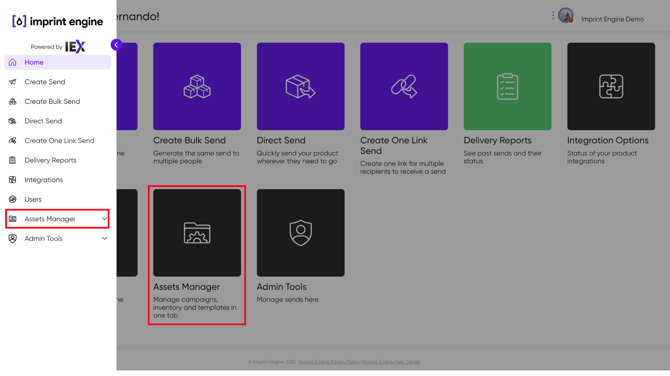The width and height of the screenshot is (670, 376).
Task: Click the Admin Tools shield sidebar icon
Action: point(12,238)
